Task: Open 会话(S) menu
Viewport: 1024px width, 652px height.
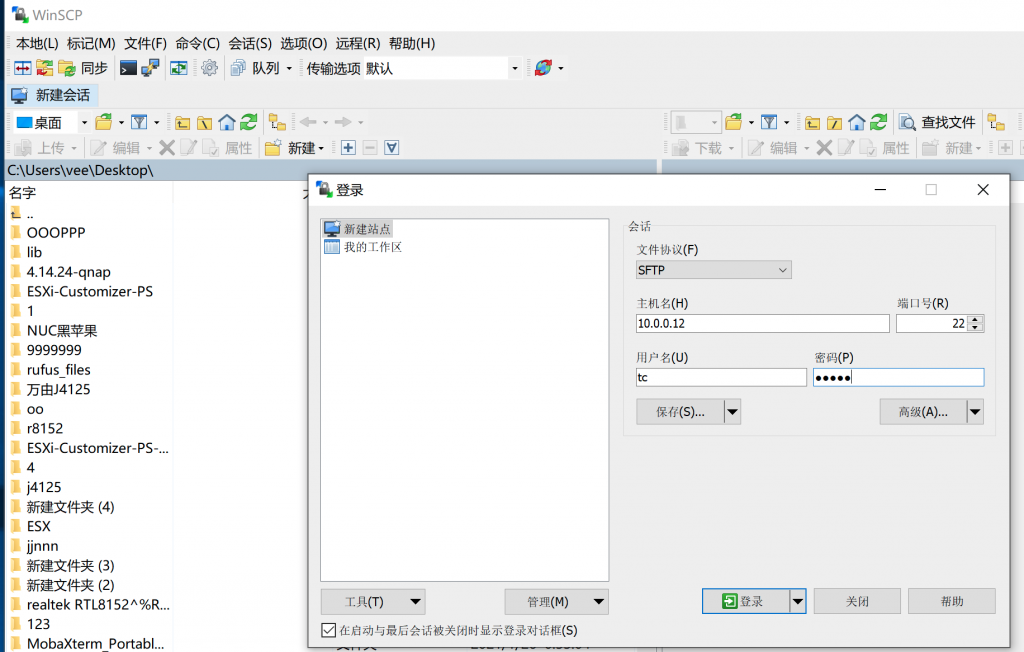Action: (250, 44)
